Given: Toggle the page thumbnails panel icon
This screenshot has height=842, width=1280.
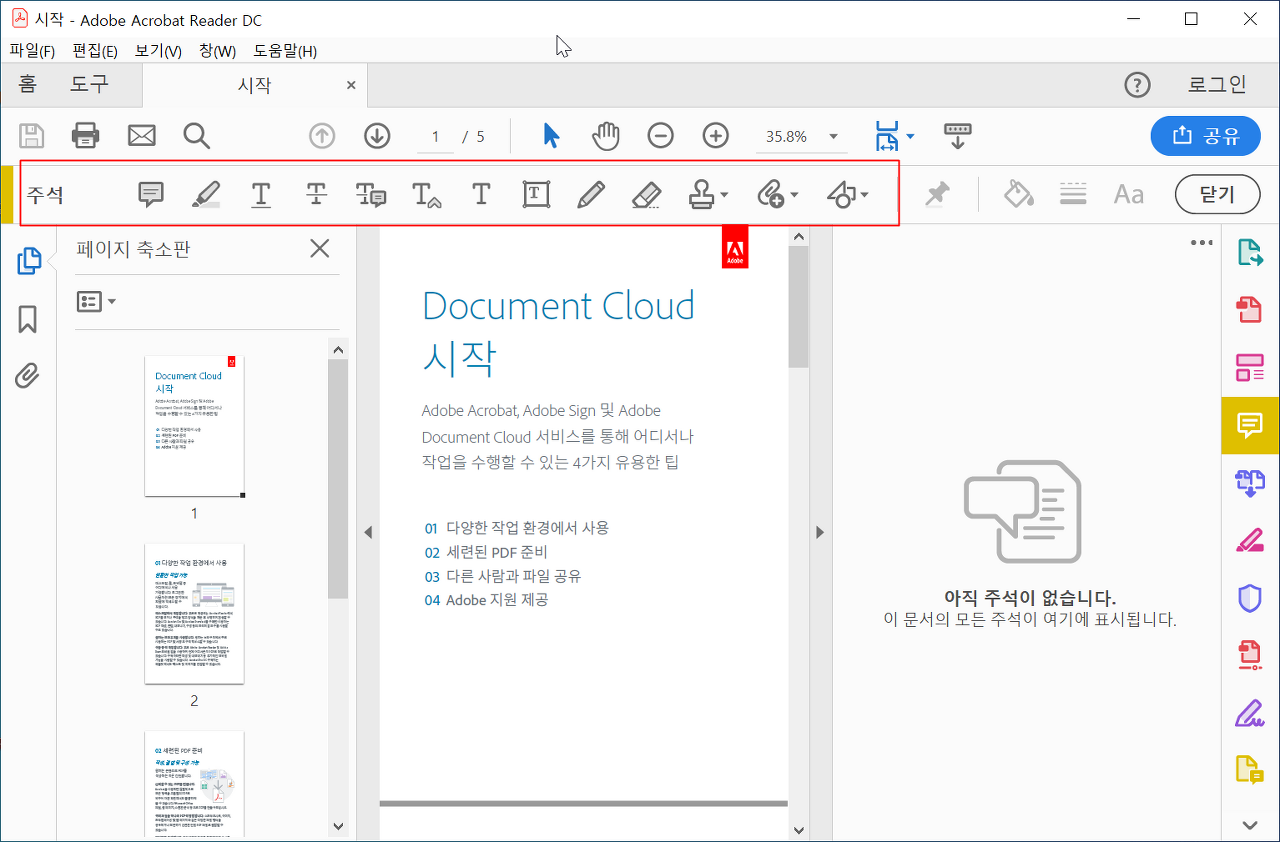Looking at the screenshot, I should 28,261.
